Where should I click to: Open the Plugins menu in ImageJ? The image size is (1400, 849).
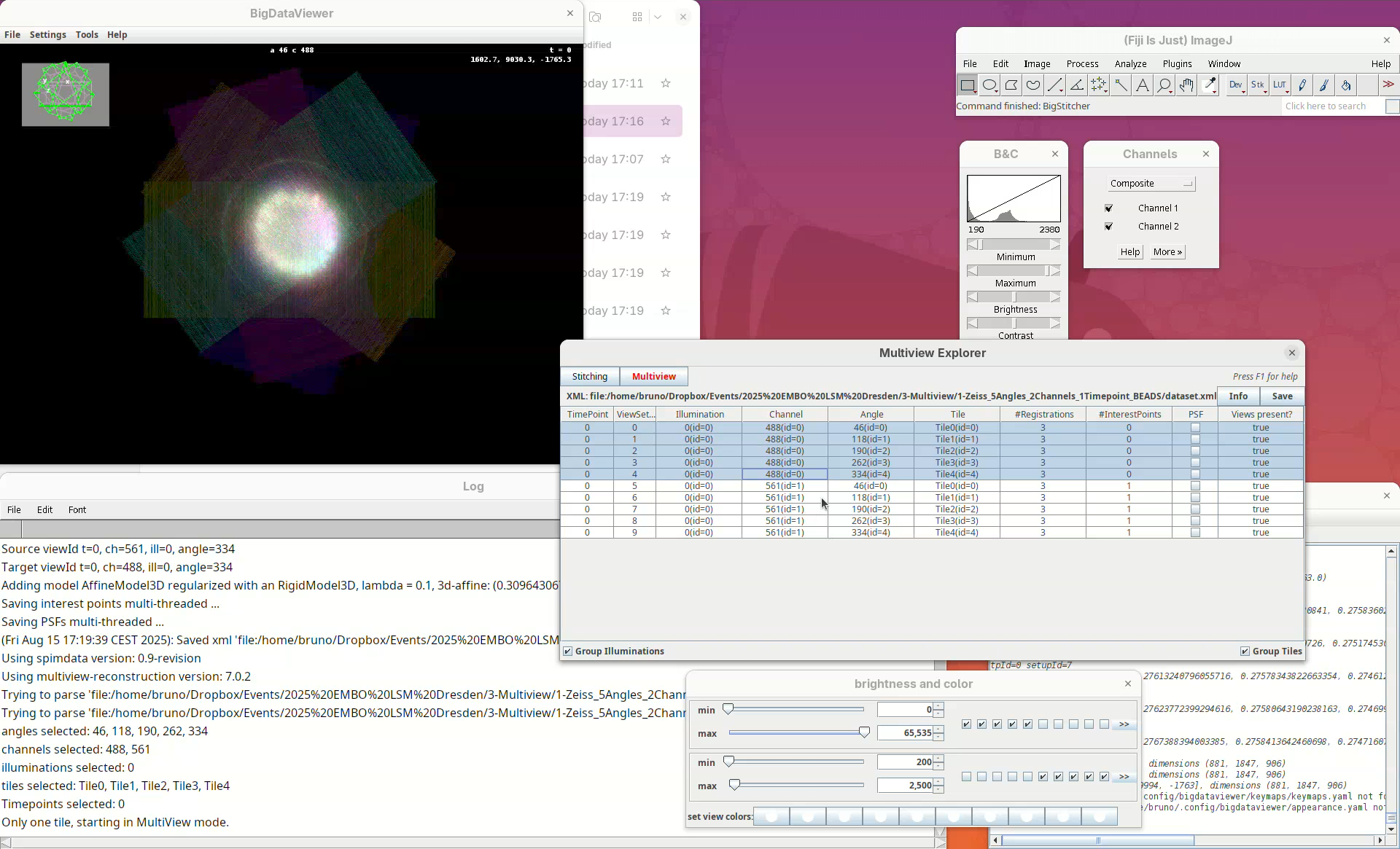click(1177, 64)
